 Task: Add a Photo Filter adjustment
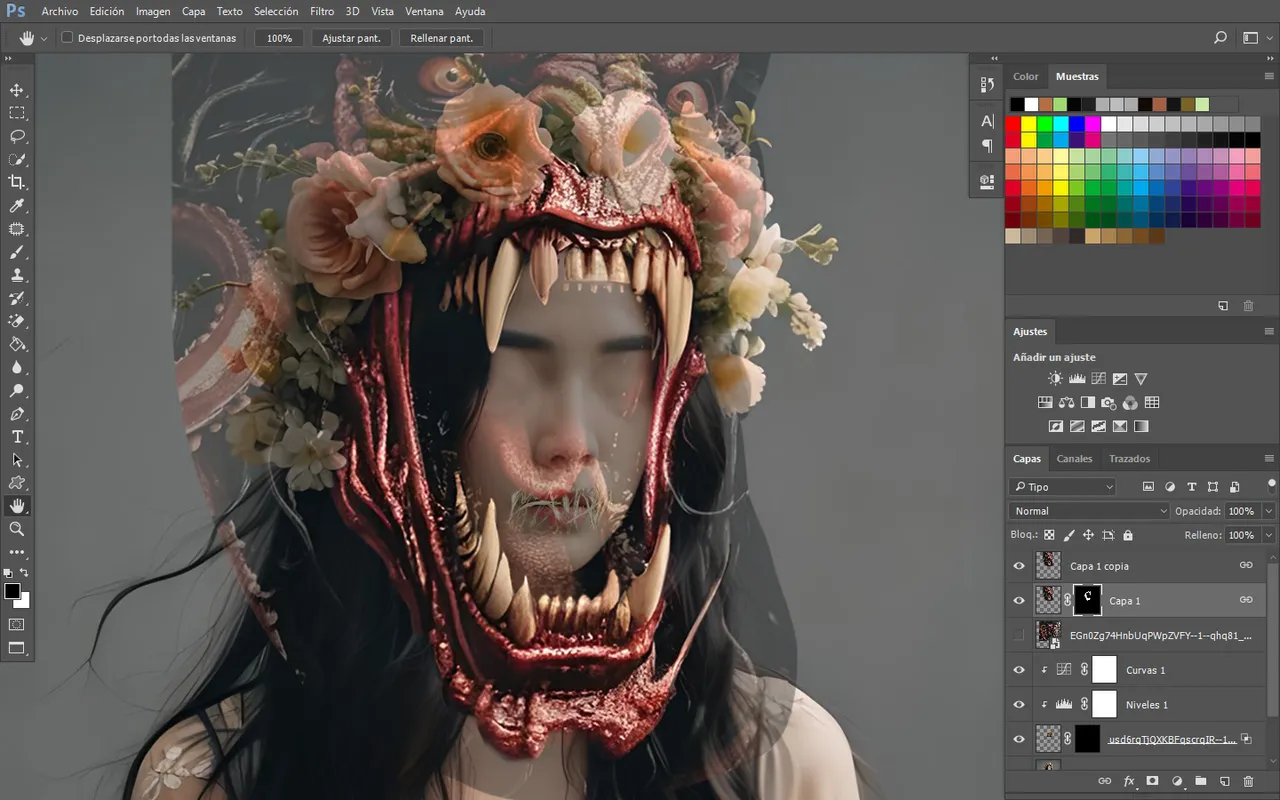point(1108,403)
